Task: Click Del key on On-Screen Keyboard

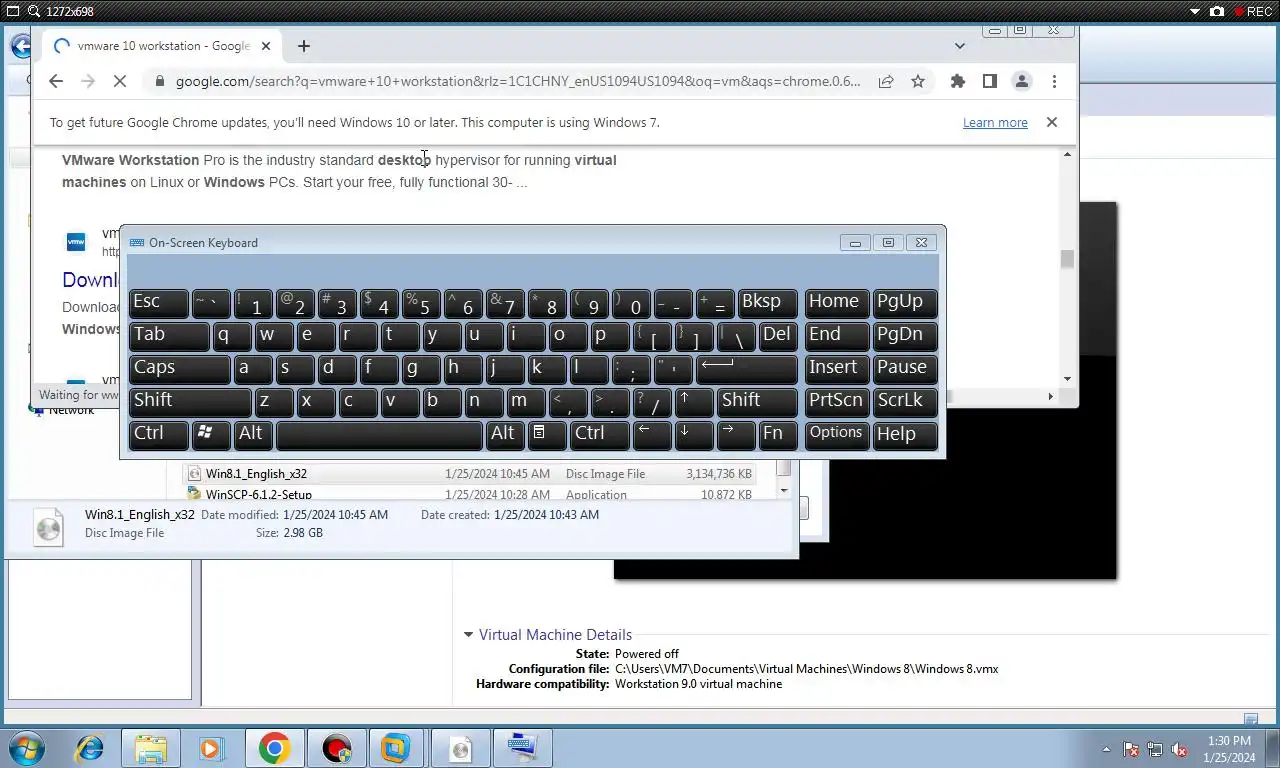Action: (x=777, y=336)
